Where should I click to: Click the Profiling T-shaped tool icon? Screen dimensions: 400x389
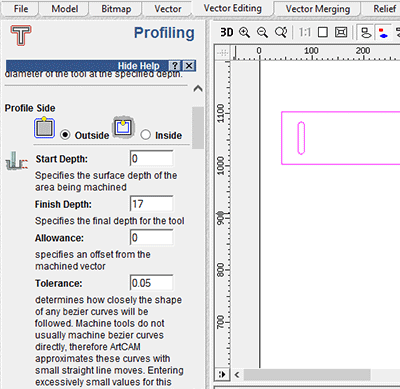(21, 35)
